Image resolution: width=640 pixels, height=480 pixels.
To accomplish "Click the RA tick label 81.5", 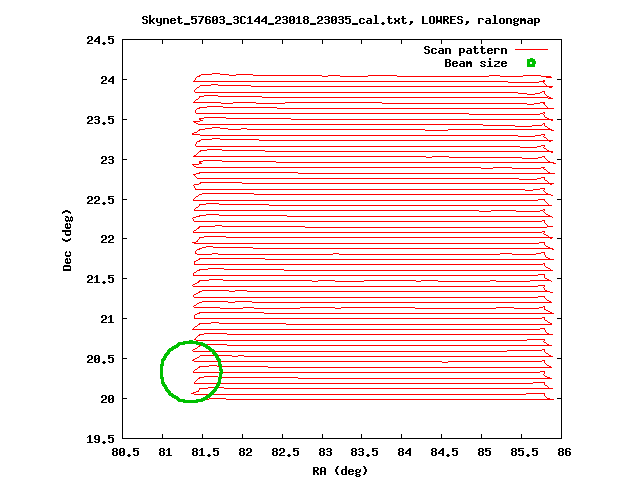I will [205, 452].
